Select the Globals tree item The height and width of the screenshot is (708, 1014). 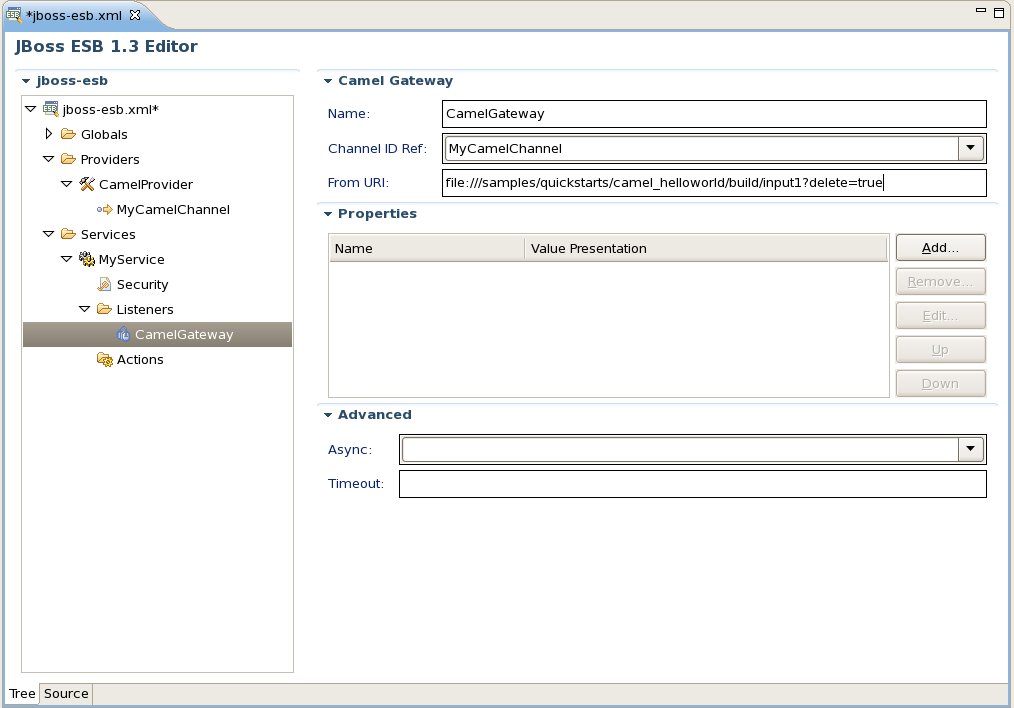point(104,134)
